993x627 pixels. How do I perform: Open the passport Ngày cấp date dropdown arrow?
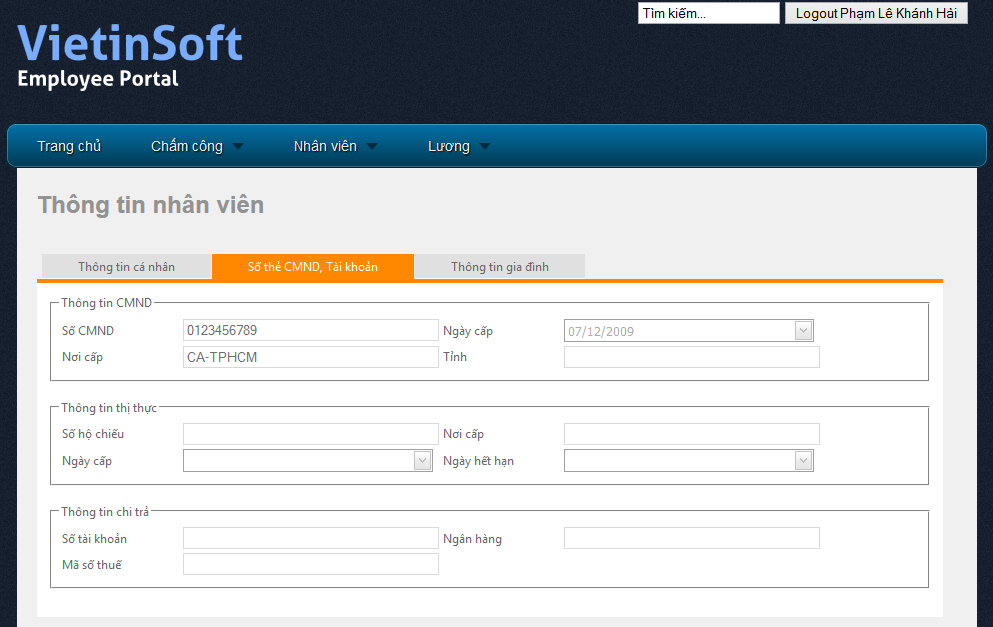click(x=422, y=461)
